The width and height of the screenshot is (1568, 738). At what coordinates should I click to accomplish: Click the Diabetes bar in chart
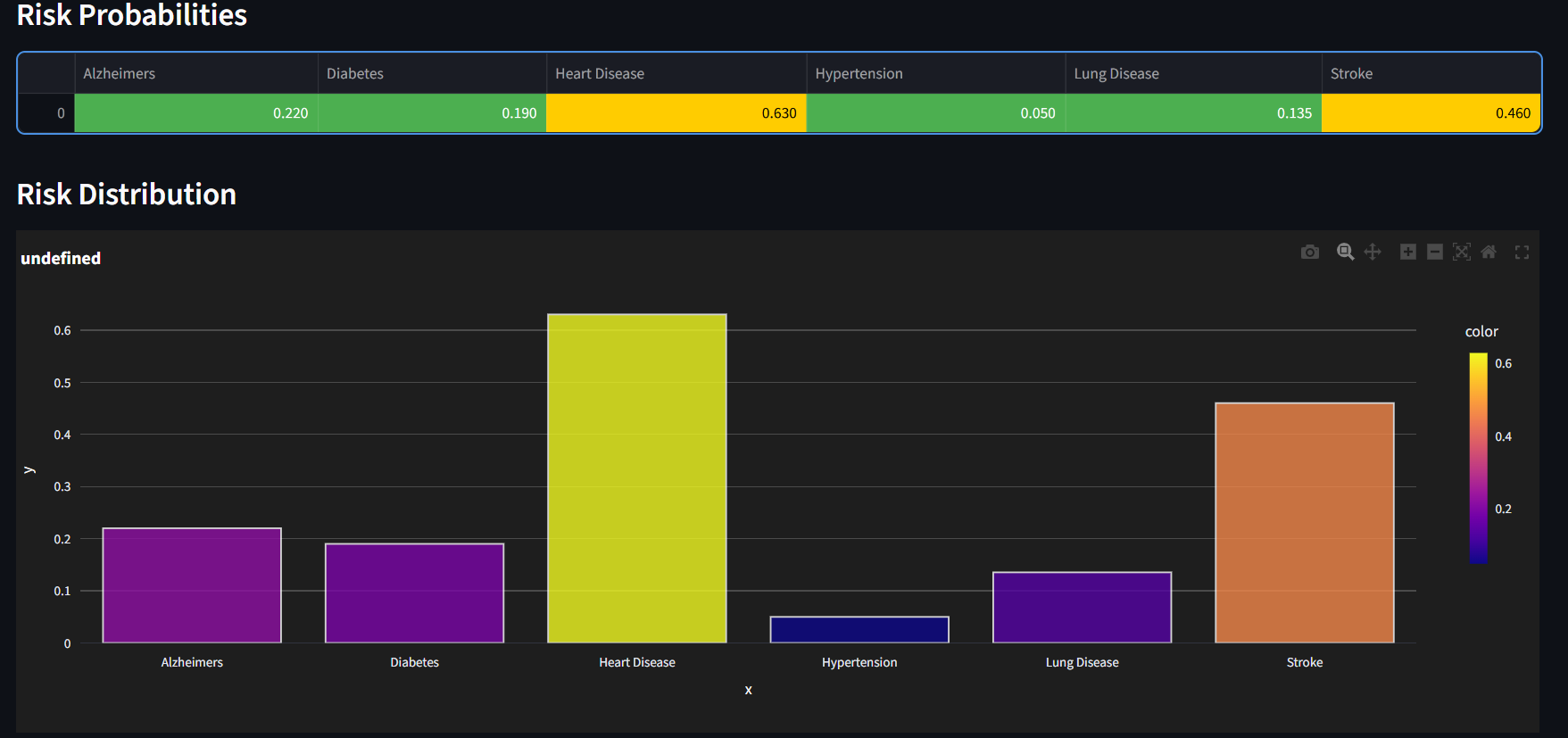pyautogui.click(x=414, y=593)
